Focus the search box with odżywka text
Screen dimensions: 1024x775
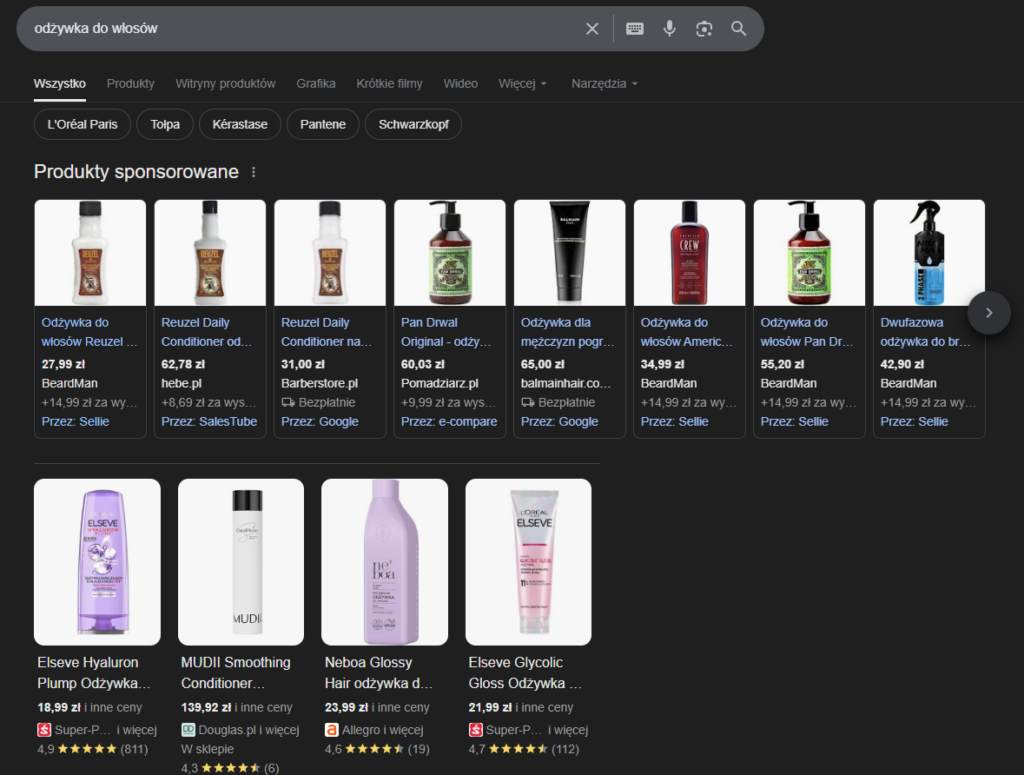tap(300, 29)
